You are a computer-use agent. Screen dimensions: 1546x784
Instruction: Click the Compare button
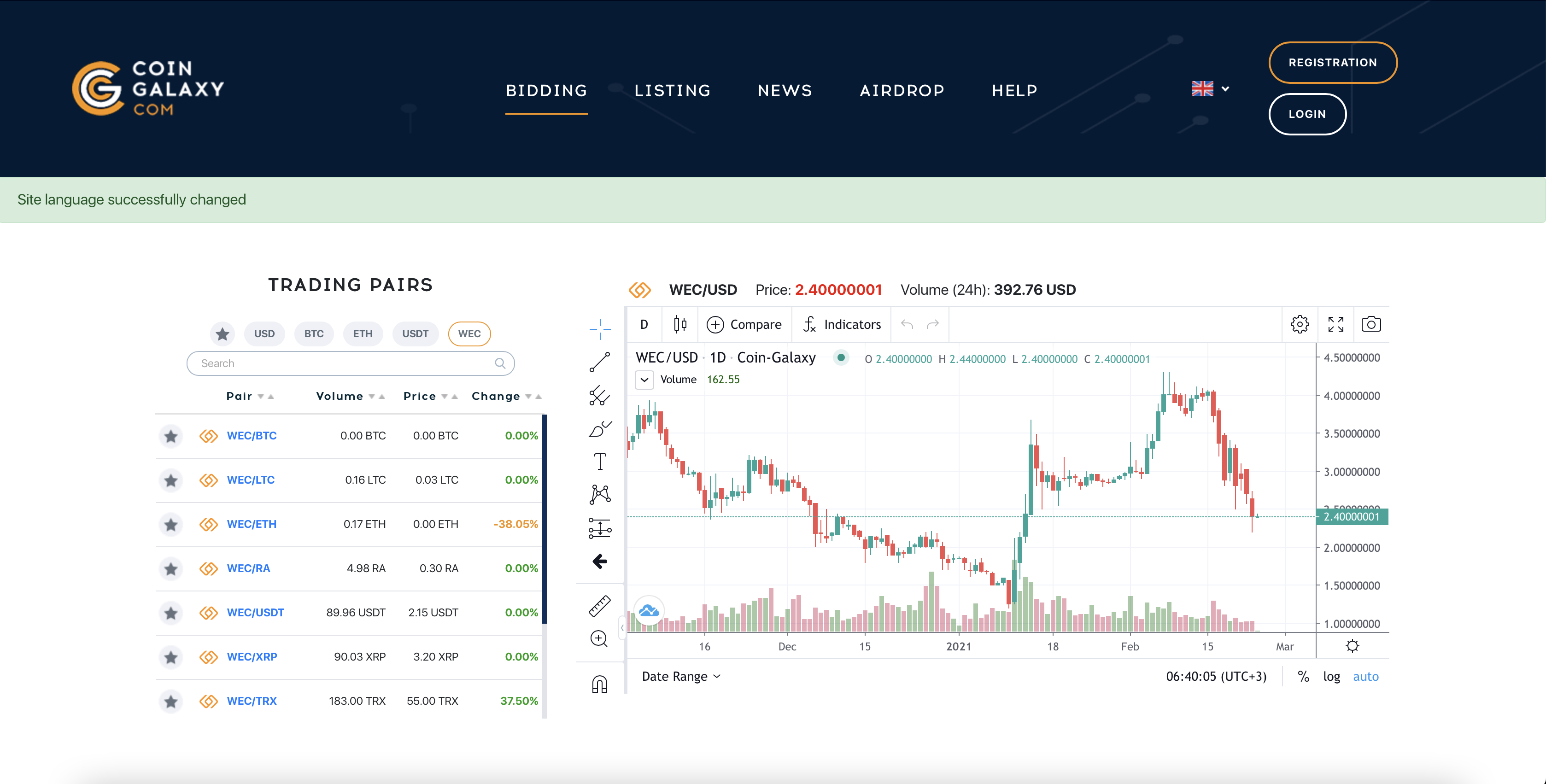[744, 324]
